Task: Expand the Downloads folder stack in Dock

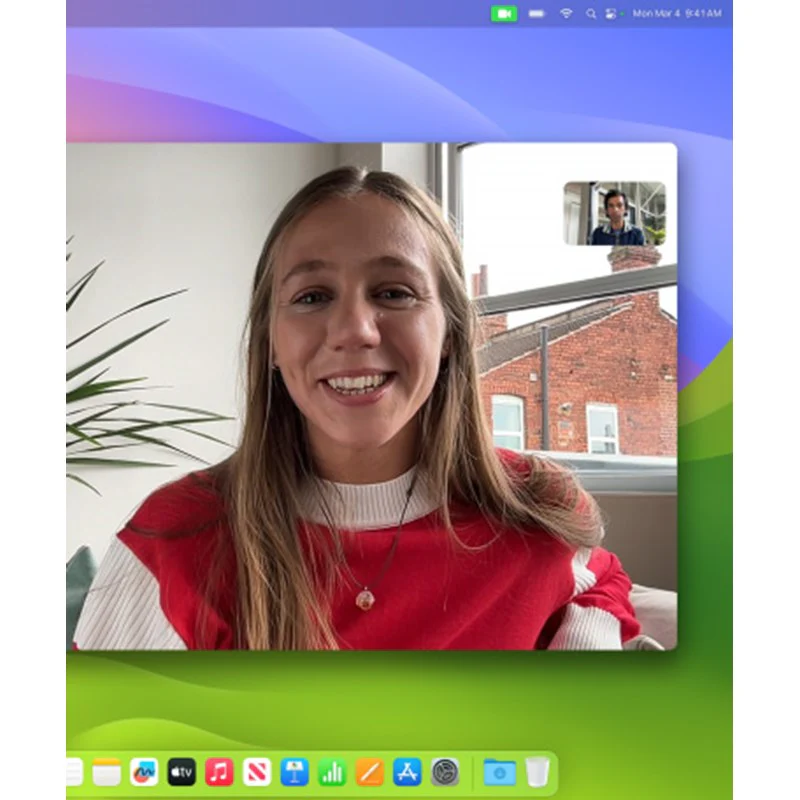Action: coord(499,772)
